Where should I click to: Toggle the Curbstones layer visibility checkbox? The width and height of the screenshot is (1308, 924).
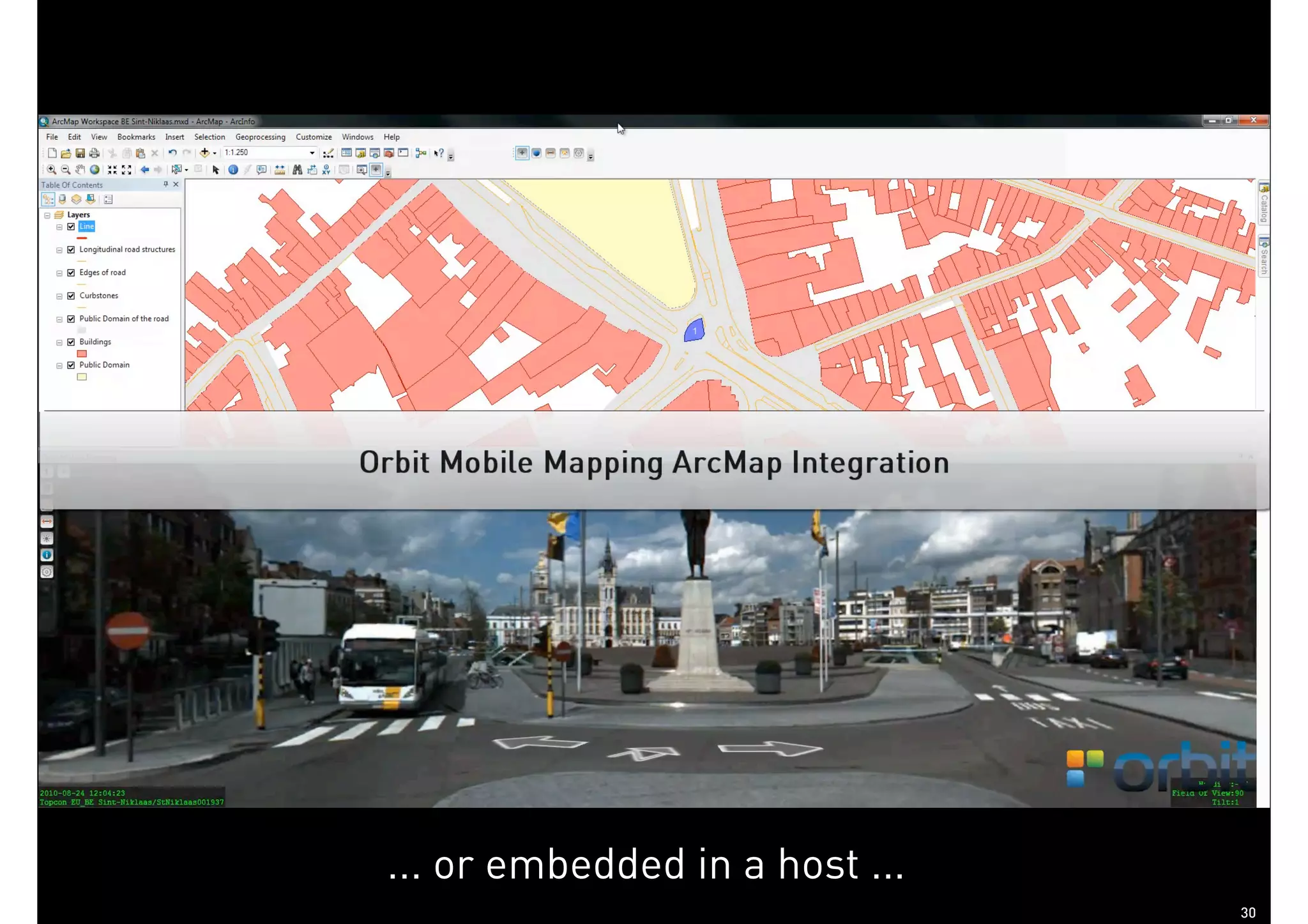pos(71,296)
